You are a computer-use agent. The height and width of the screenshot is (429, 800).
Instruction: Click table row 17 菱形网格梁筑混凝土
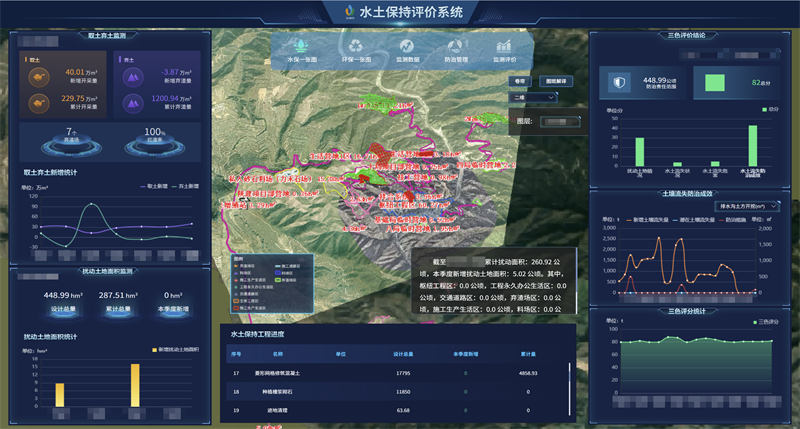point(400,374)
